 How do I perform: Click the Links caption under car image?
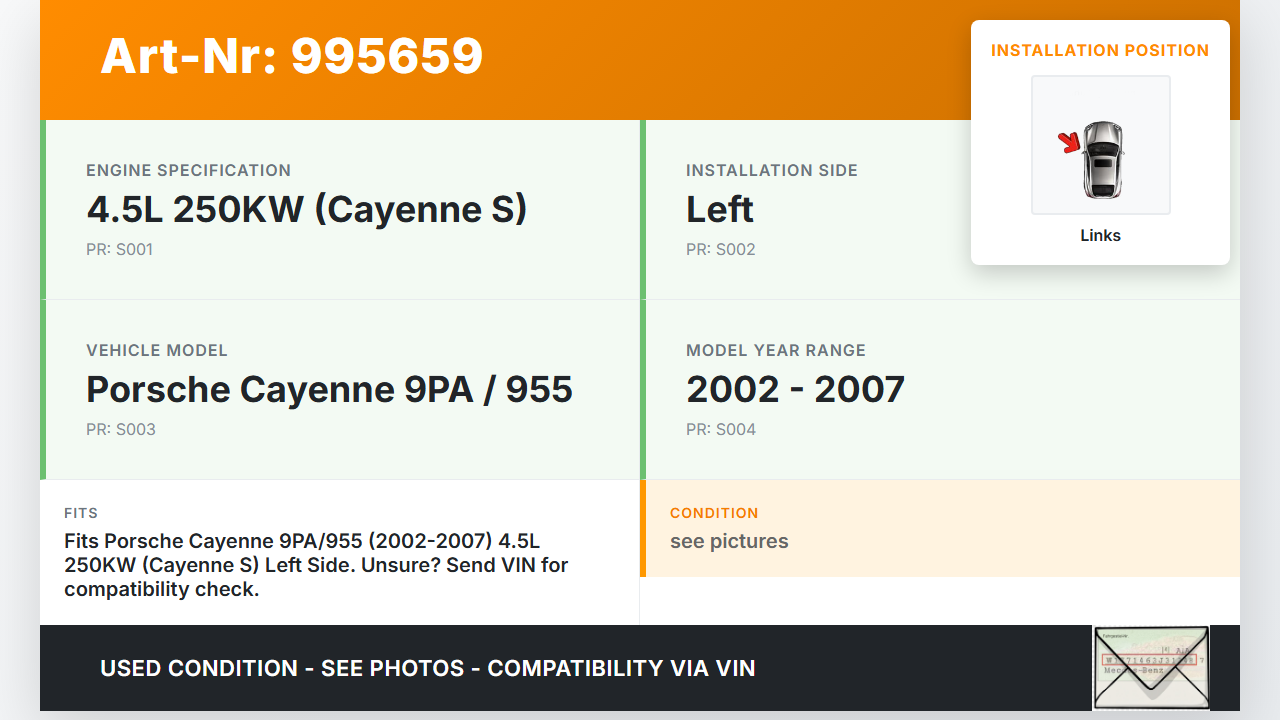[x=1100, y=236]
